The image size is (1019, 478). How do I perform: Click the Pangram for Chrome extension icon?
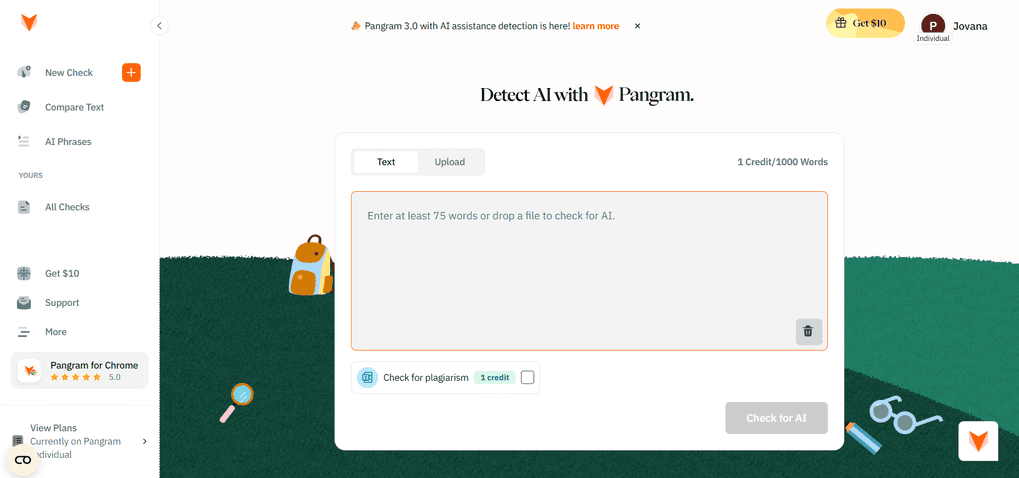(x=29, y=370)
